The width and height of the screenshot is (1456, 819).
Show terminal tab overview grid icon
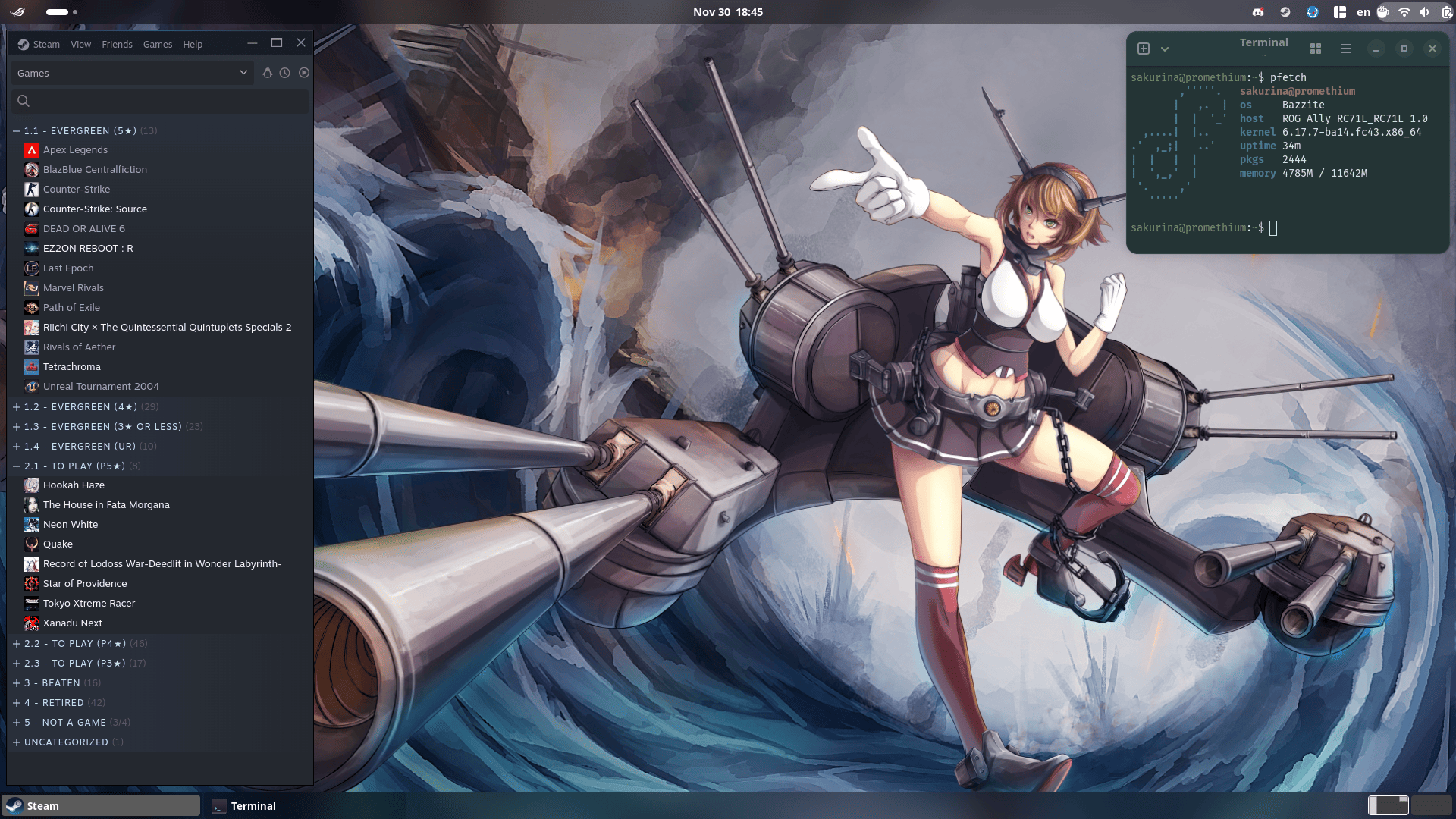(x=1316, y=49)
